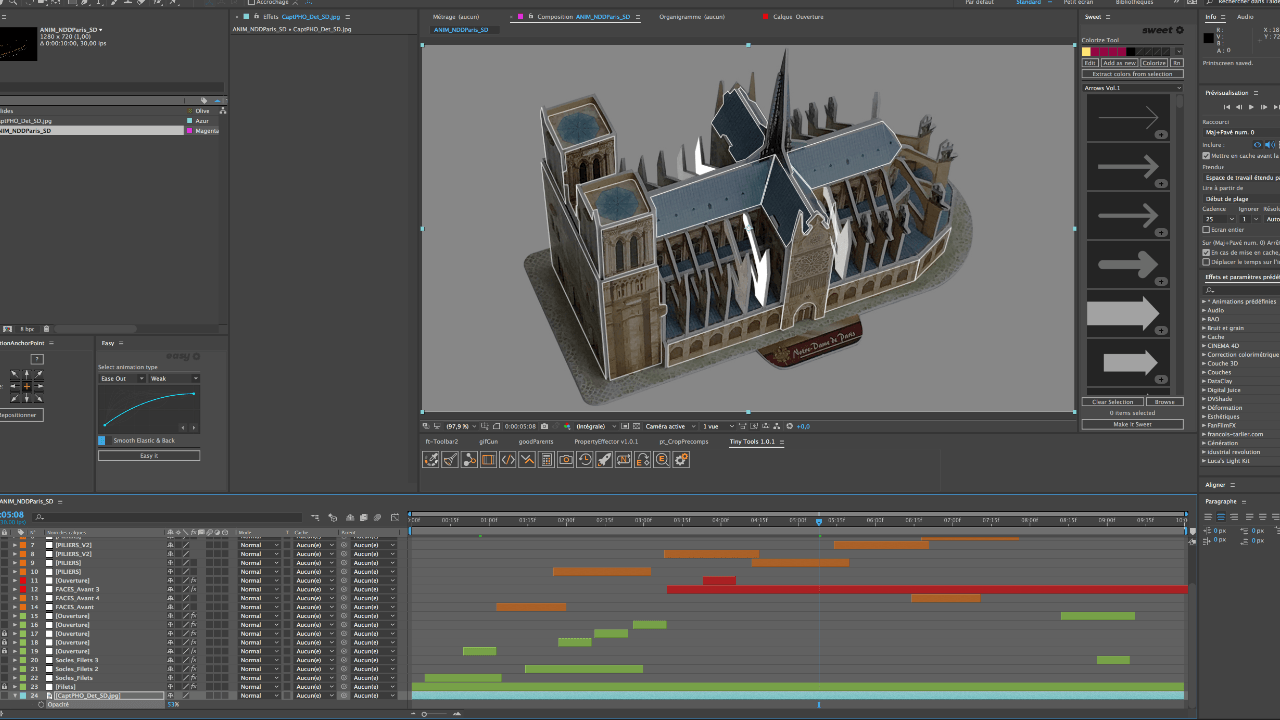Open blend mode dropdown for layer 20
This screenshot has height=720, width=1280.
(259, 661)
